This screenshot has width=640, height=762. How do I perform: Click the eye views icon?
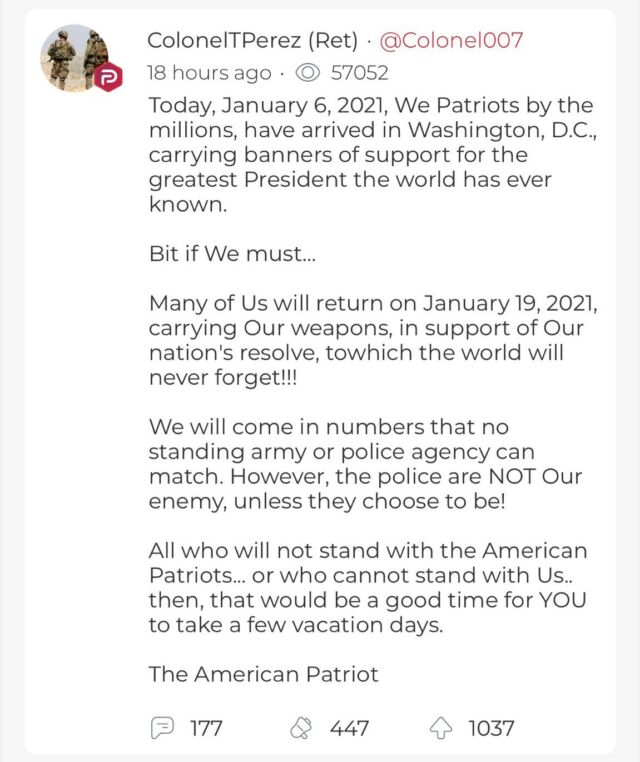pyautogui.click(x=309, y=73)
